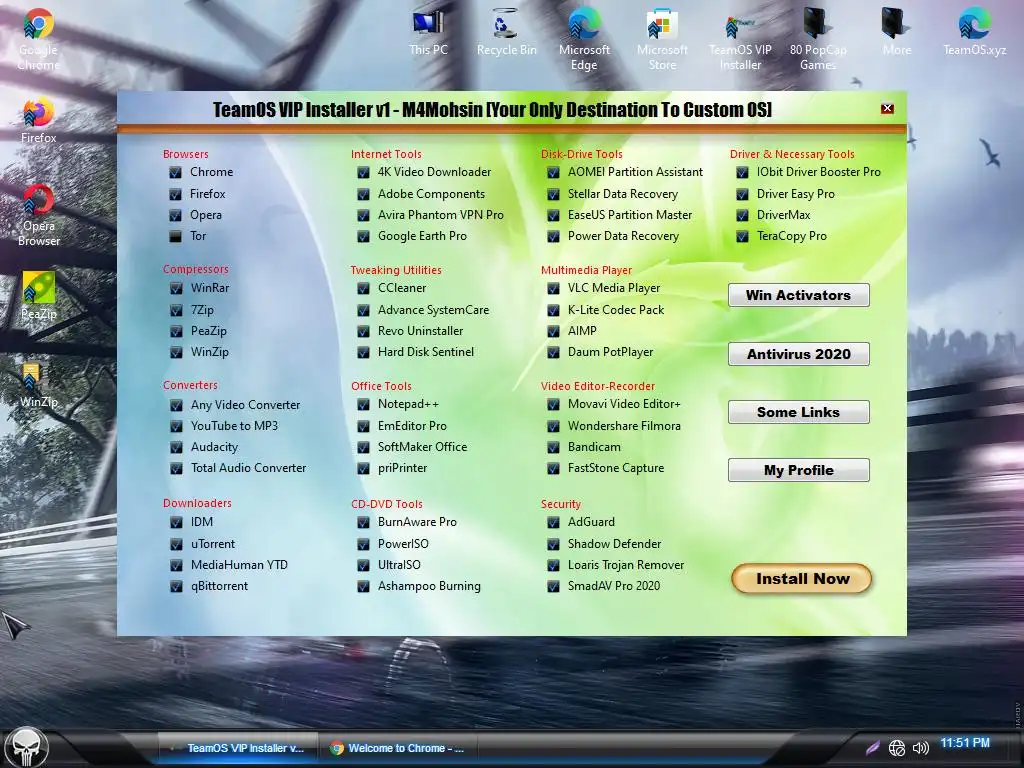Open This PC desktop icon
The height and width of the screenshot is (768, 1024).
click(428, 33)
